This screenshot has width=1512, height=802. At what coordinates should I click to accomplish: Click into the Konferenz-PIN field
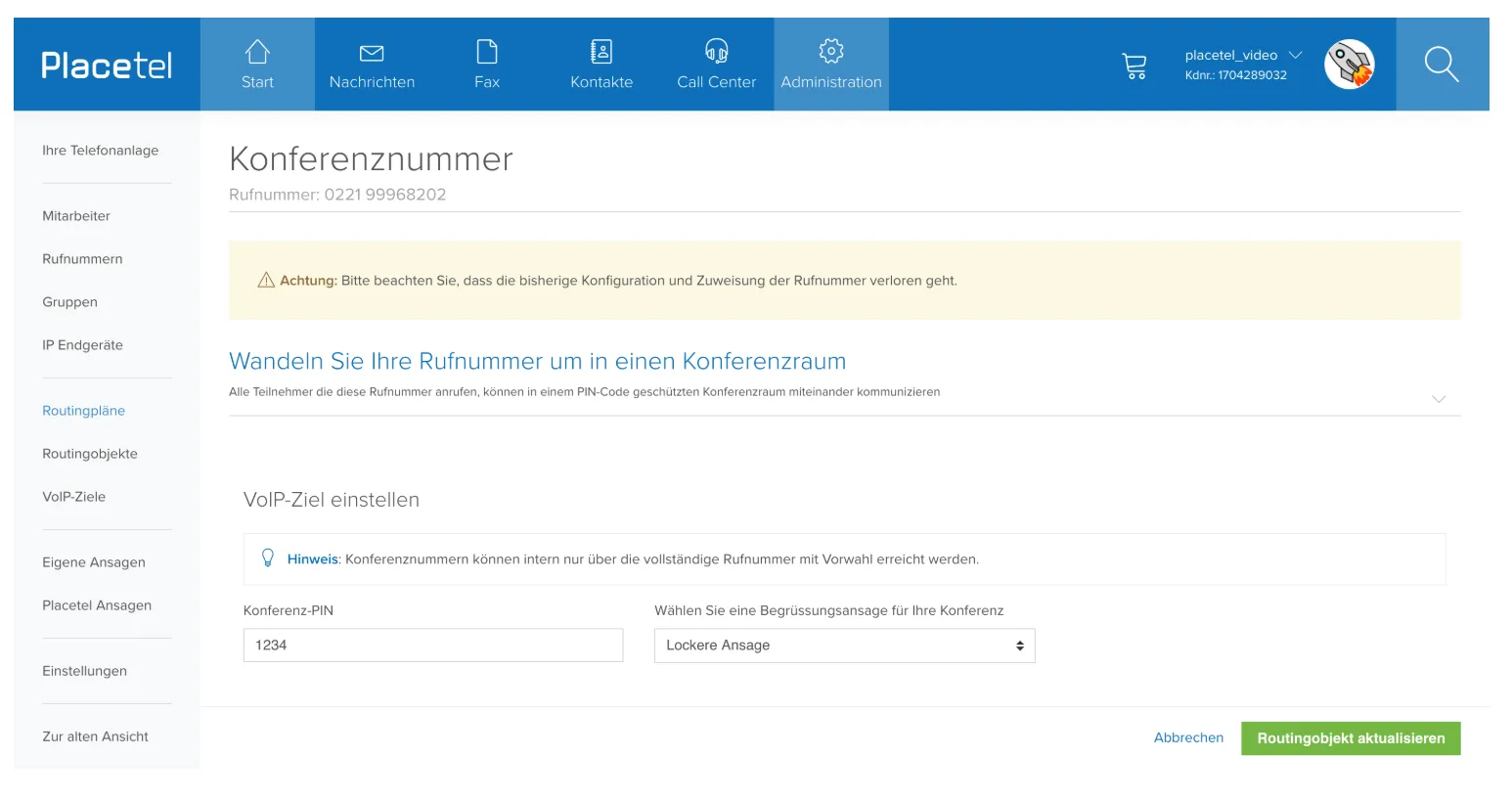click(433, 646)
